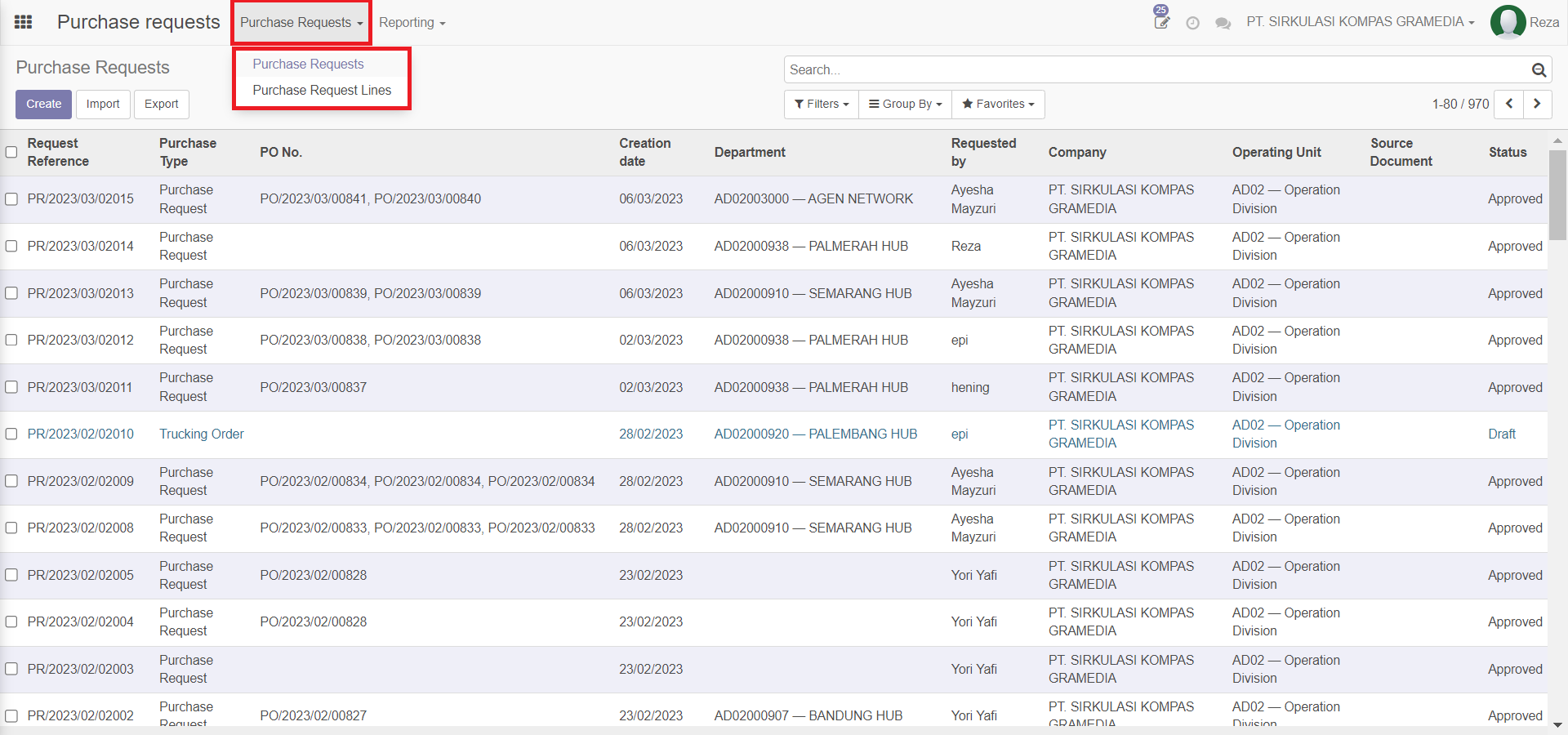Check the row PR/2023/03/02012
1568x735 pixels.
[11, 340]
